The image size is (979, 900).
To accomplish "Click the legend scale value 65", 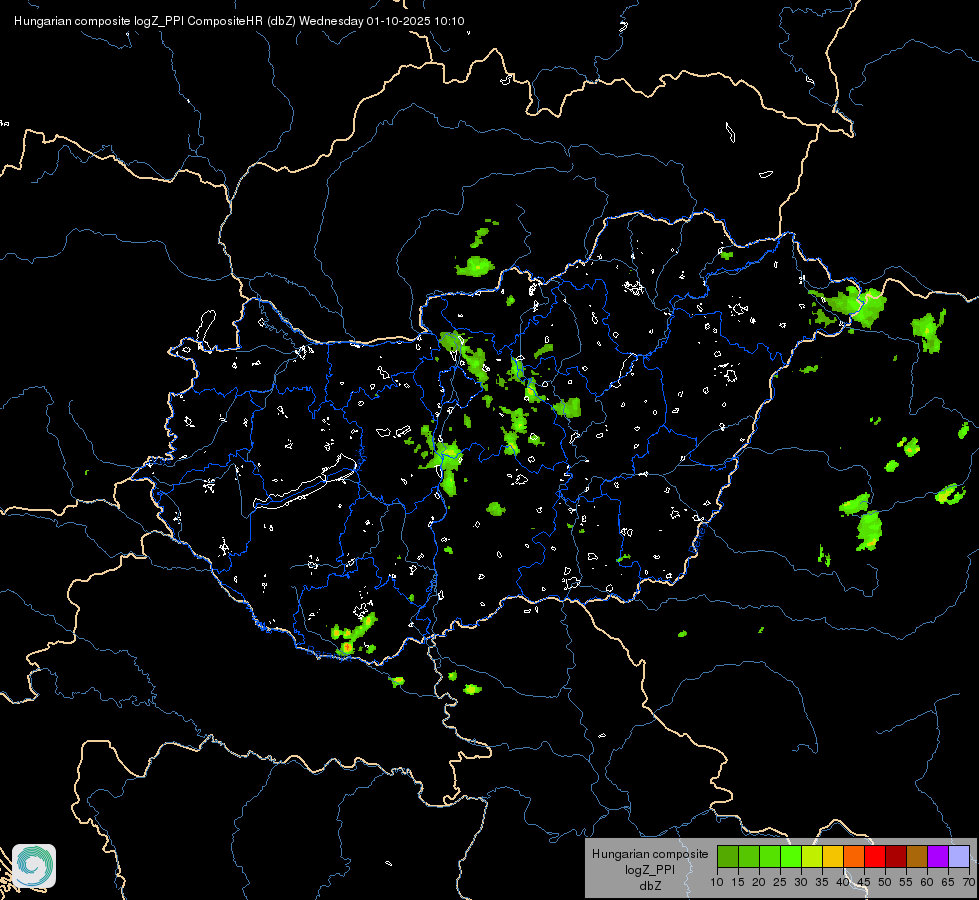I will pyautogui.click(x=948, y=882).
